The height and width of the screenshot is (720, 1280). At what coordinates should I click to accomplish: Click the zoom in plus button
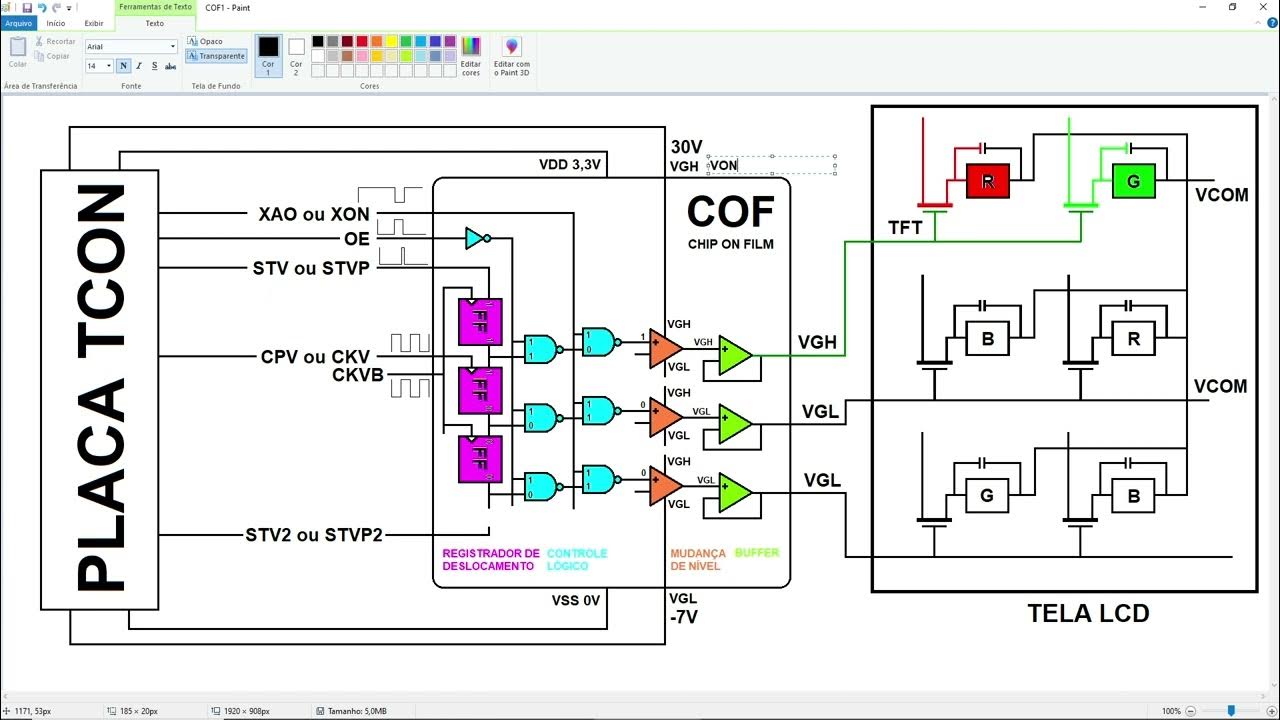point(1270,711)
